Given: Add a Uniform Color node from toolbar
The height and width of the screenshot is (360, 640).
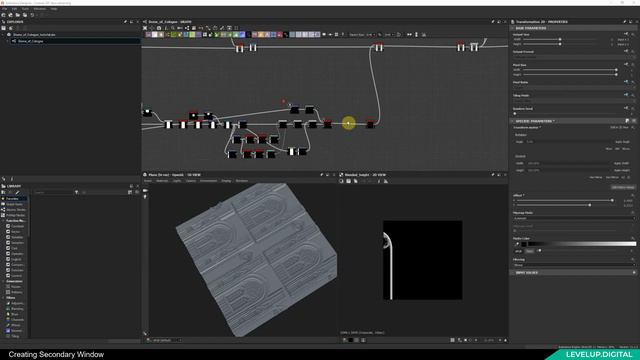Looking at the screenshot, I should (x=280, y=35).
